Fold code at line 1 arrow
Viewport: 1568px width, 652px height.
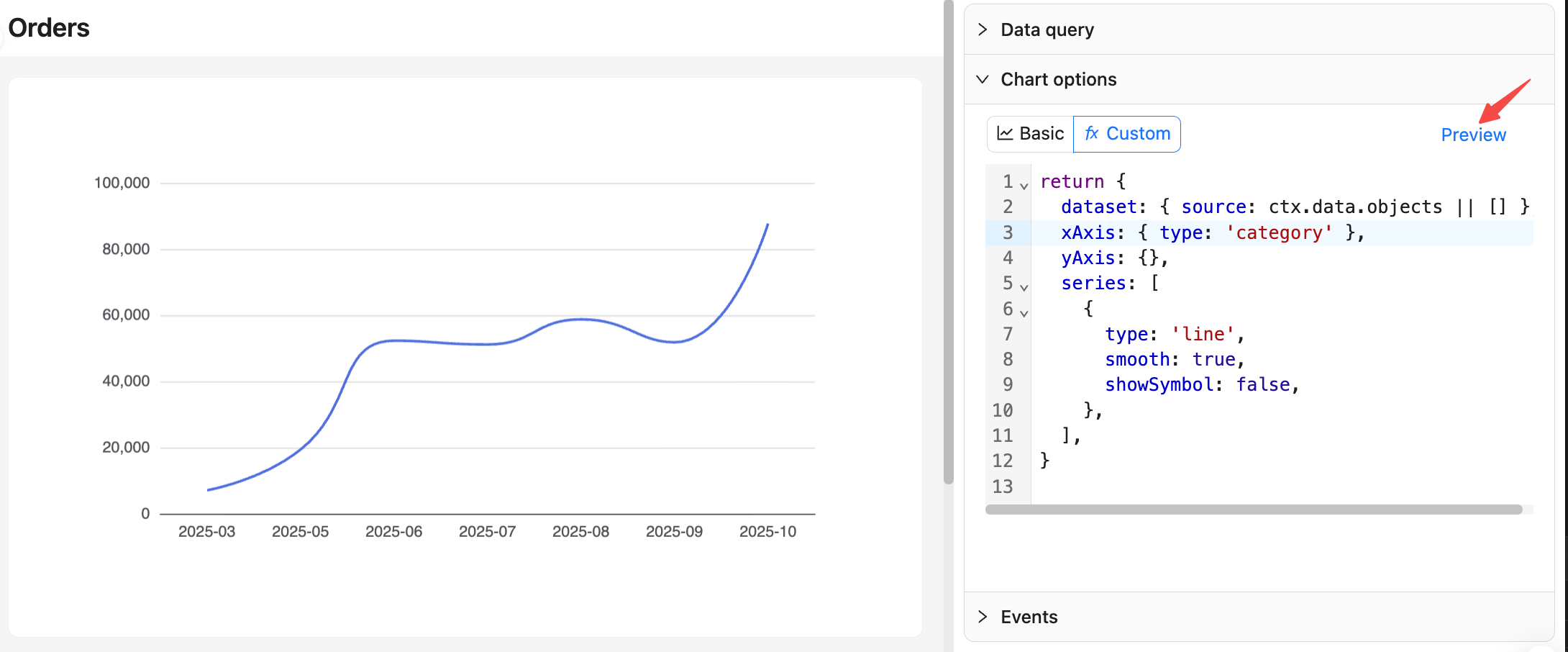point(1024,186)
